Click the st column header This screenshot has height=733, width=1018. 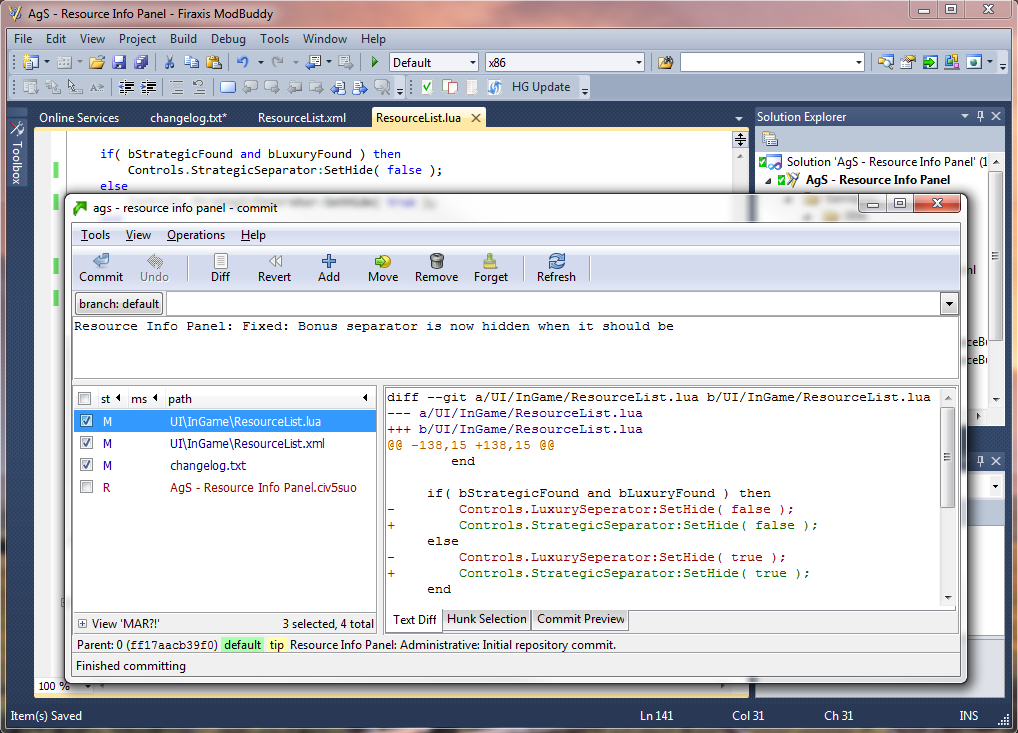pos(111,399)
